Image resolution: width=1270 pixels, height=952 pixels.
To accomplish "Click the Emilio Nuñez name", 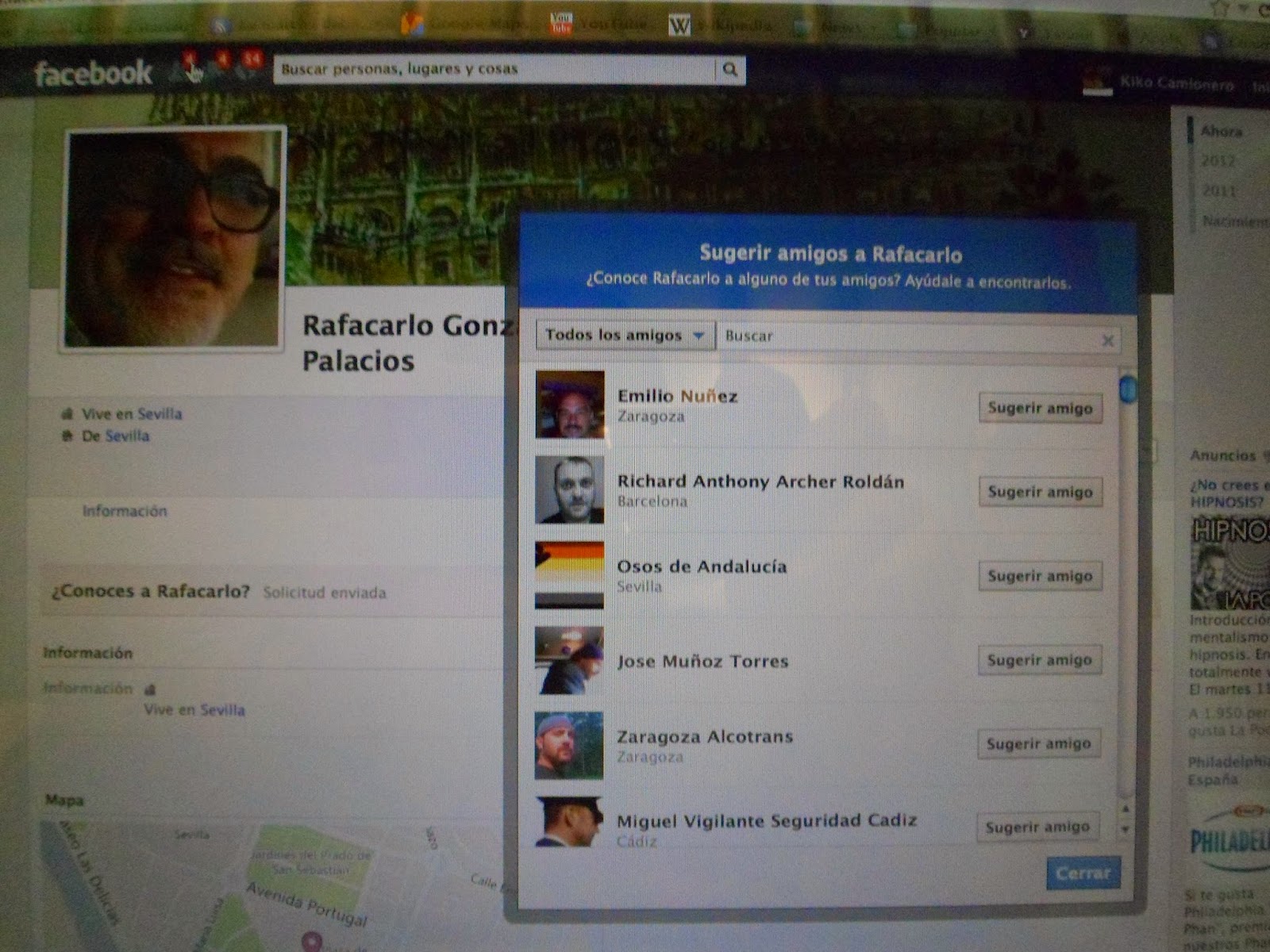I will pos(677,397).
